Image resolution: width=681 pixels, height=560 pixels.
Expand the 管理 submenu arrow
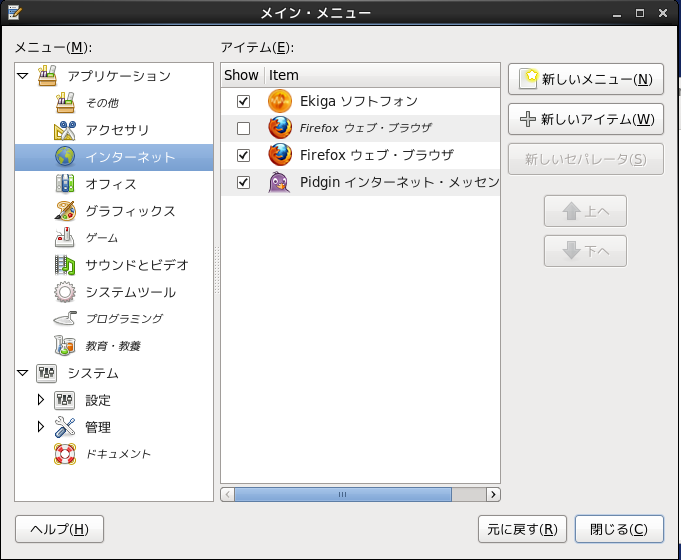point(41,427)
